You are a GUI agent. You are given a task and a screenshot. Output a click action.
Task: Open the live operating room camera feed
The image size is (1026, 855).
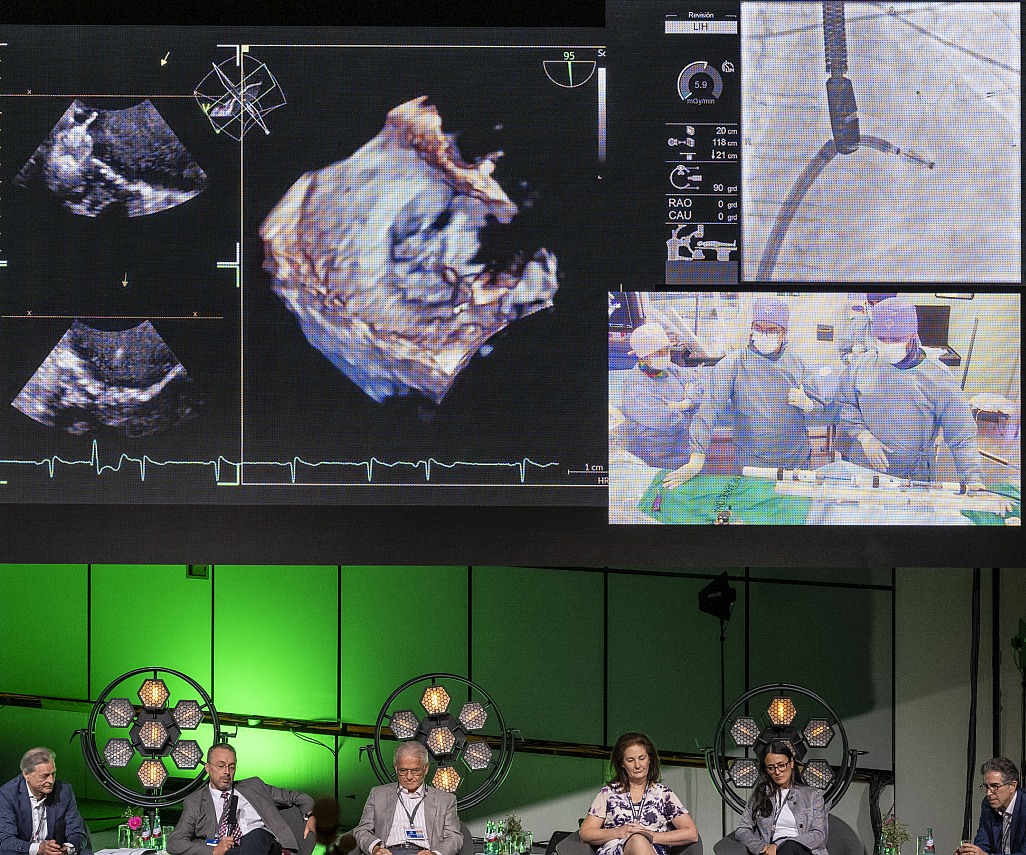pyautogui.click(x=814, y=408)
